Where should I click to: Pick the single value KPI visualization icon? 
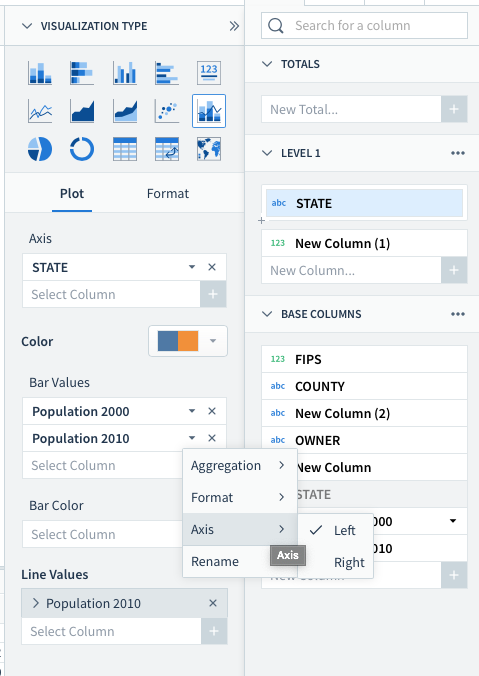[209, 73]
